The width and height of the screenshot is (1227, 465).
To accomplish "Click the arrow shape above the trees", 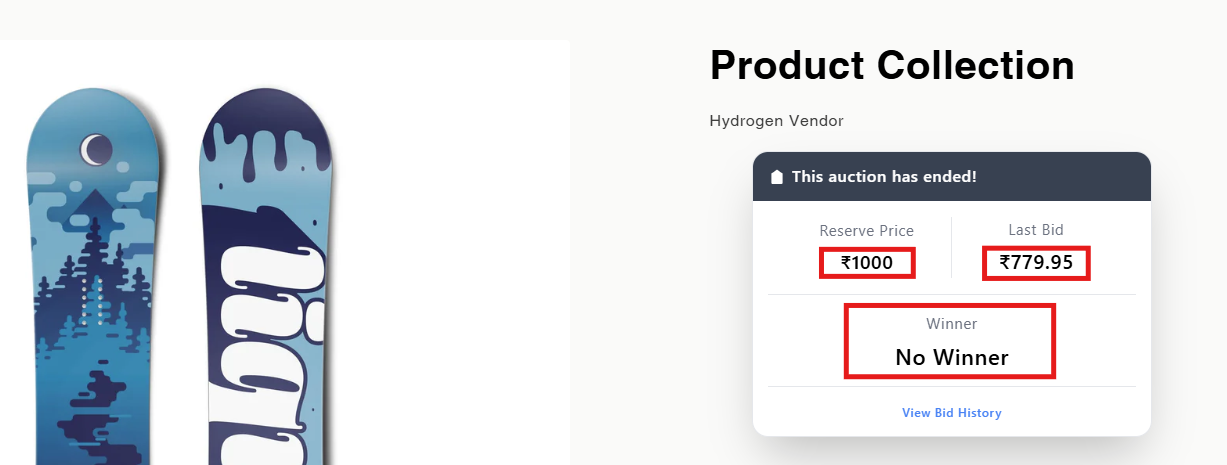I will pyautogui.click(x=92, y=203).
